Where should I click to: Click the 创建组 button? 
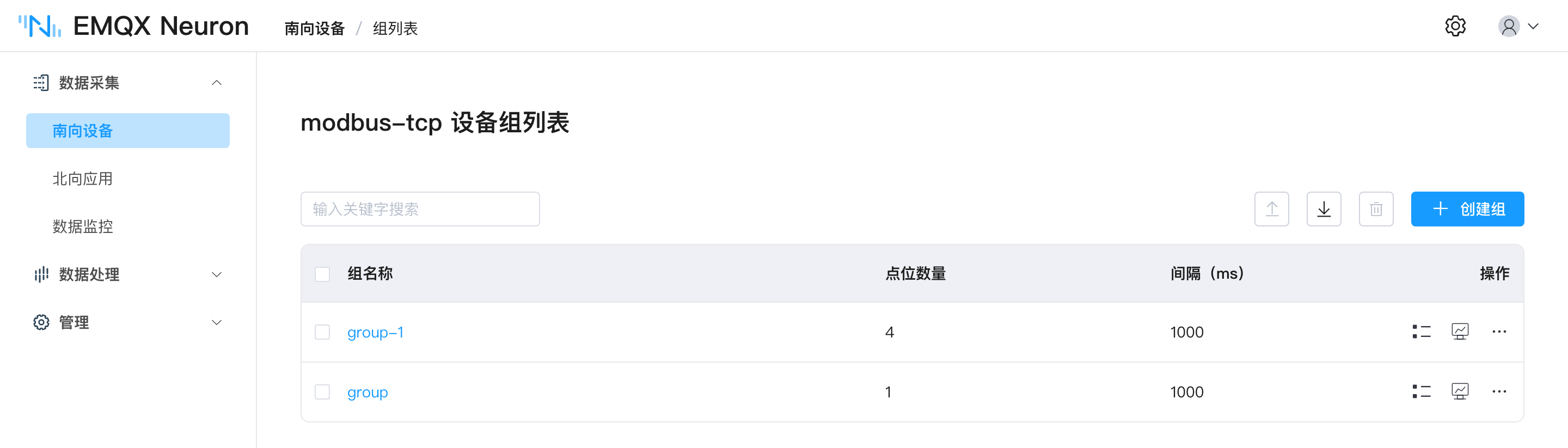coord(1467,209)
